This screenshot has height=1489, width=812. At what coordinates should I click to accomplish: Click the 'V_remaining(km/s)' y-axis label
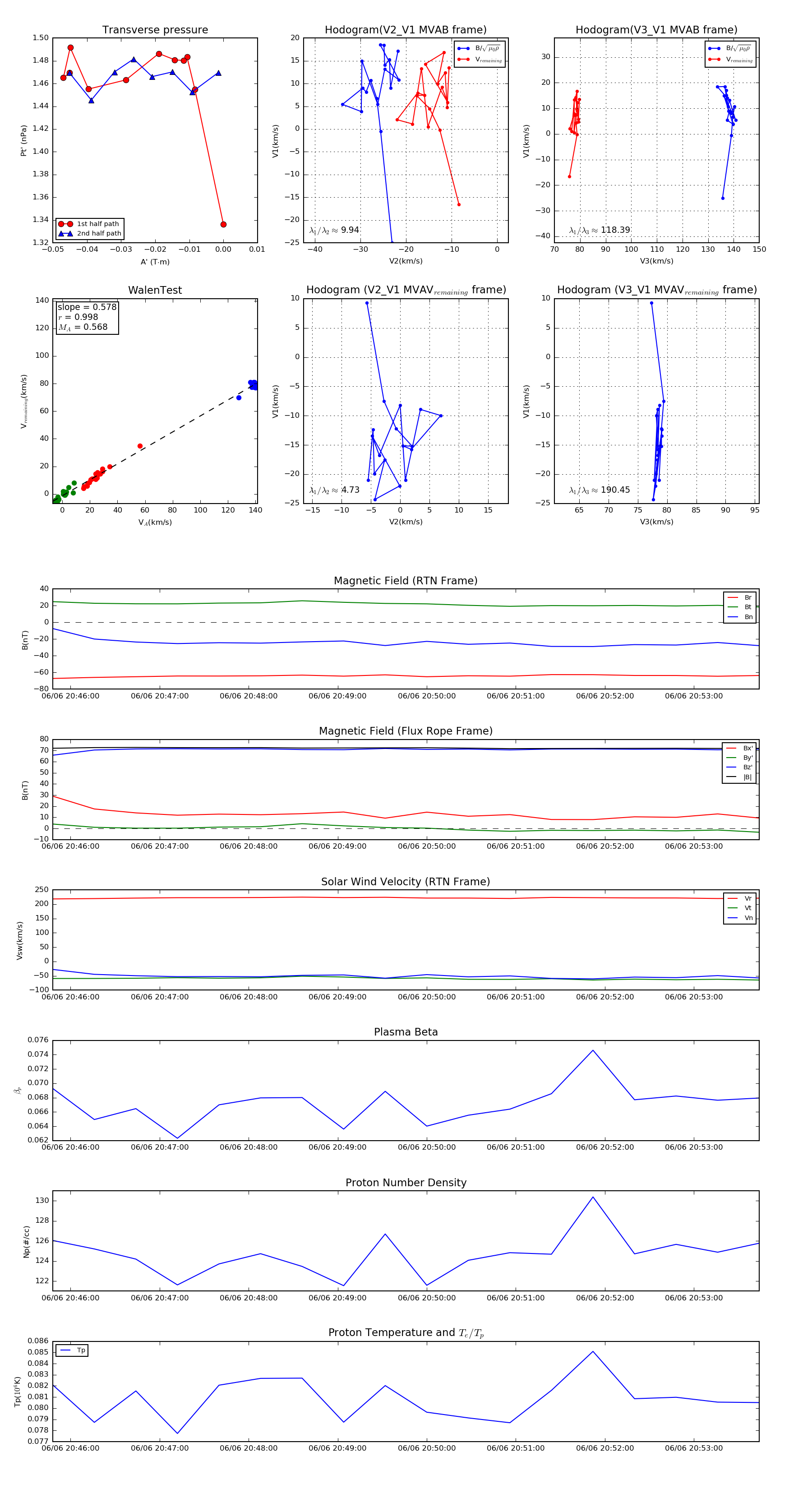click(x=24, y=401)
